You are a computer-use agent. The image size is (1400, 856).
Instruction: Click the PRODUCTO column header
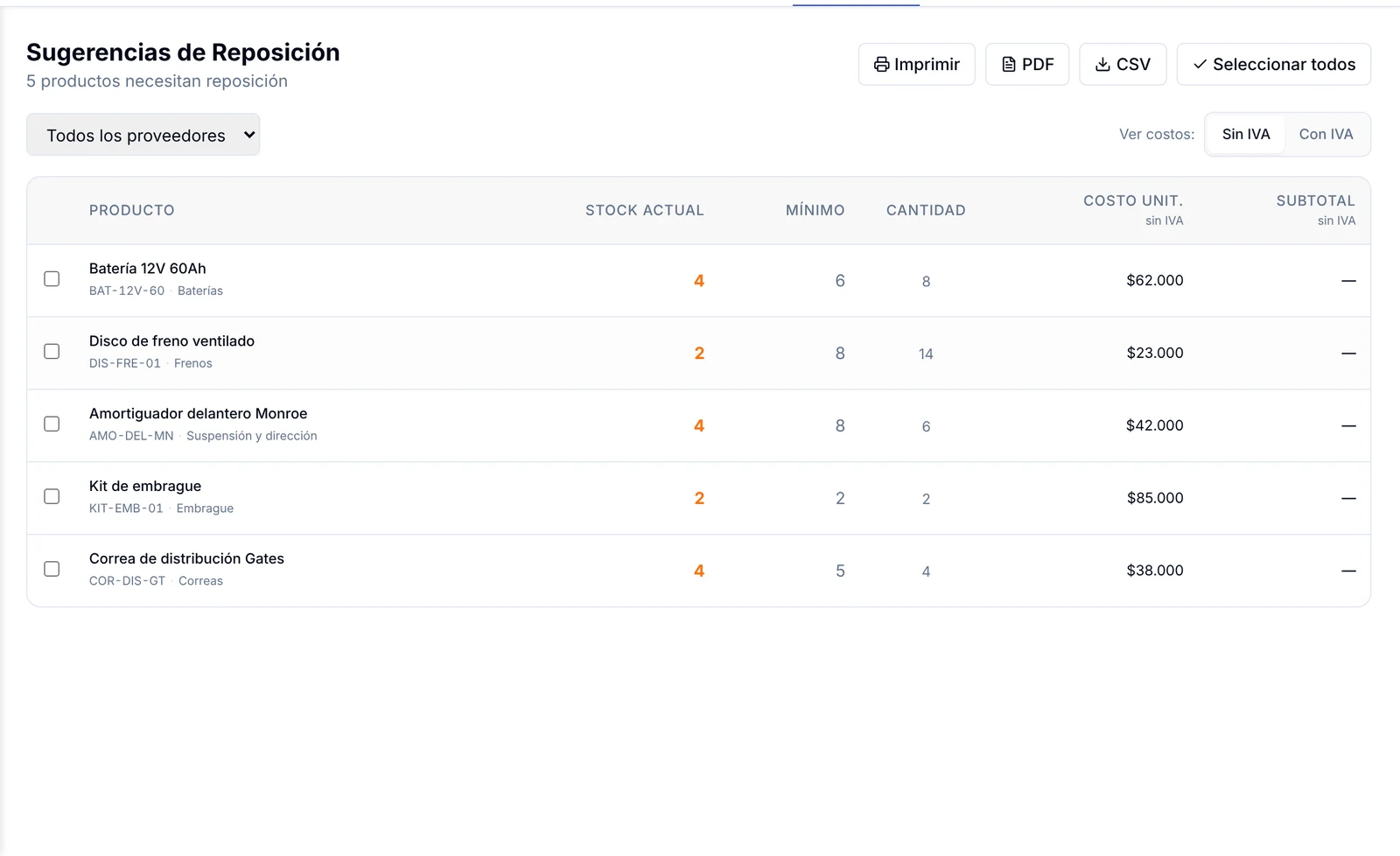pyautogui.click(x=132, y=210)
